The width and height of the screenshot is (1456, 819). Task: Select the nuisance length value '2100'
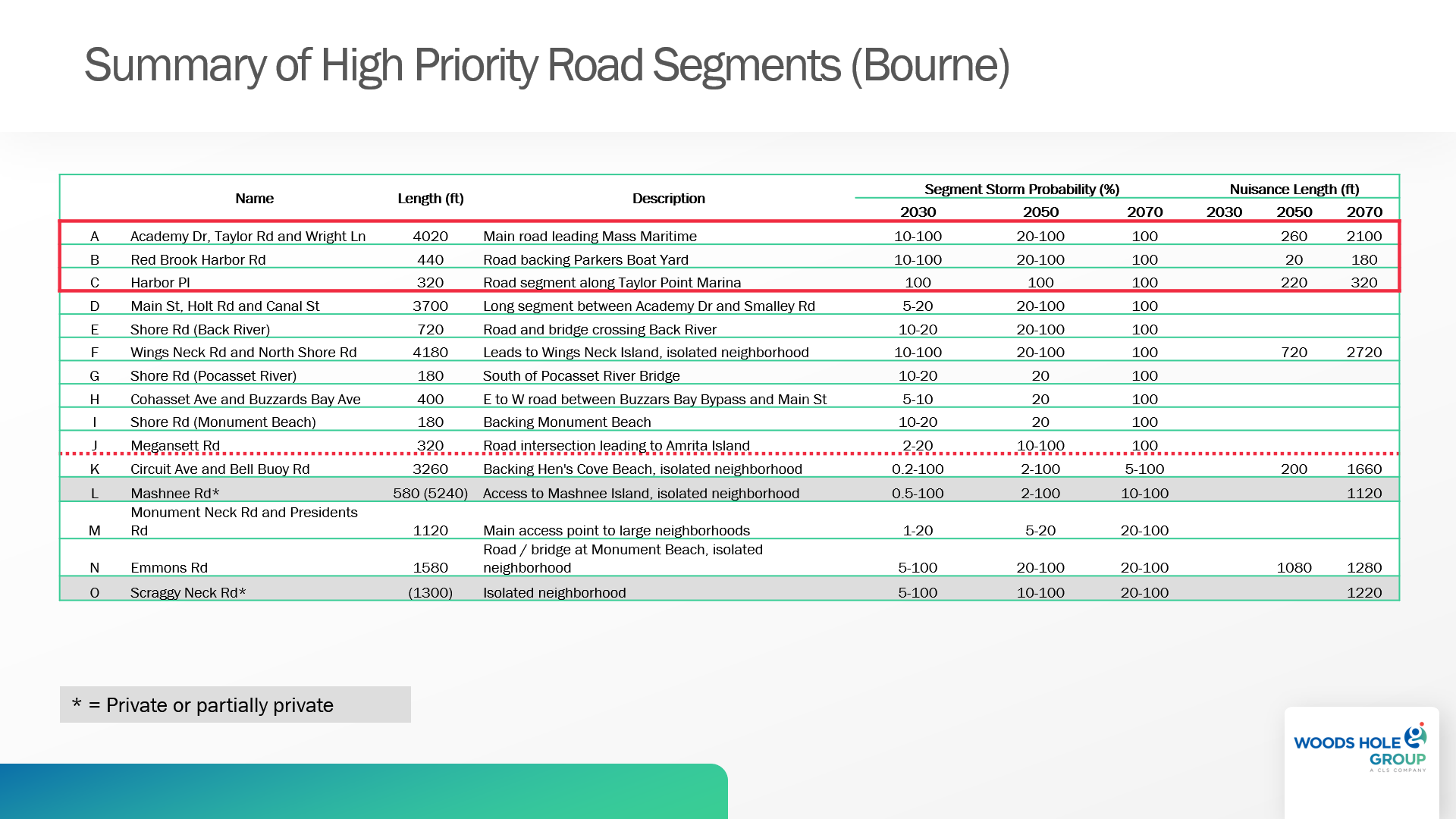pos(1364,237)
